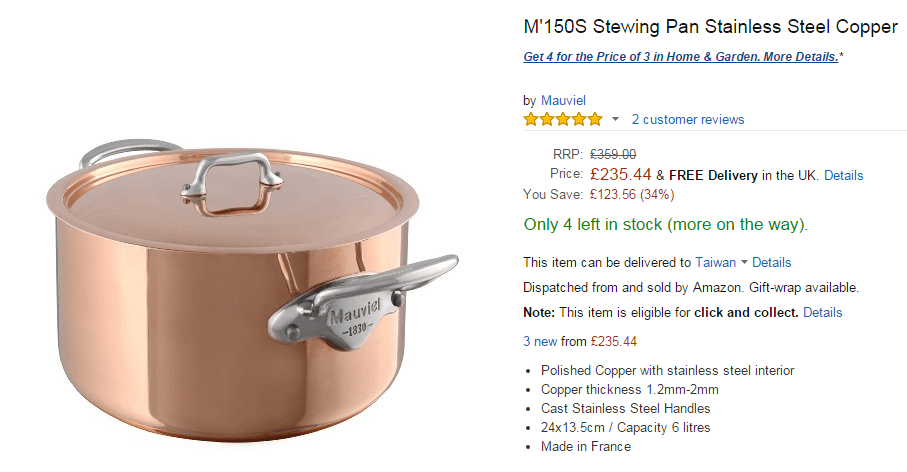
Task: Visit the Mauviel brand page link
Action: coord(563,100)
